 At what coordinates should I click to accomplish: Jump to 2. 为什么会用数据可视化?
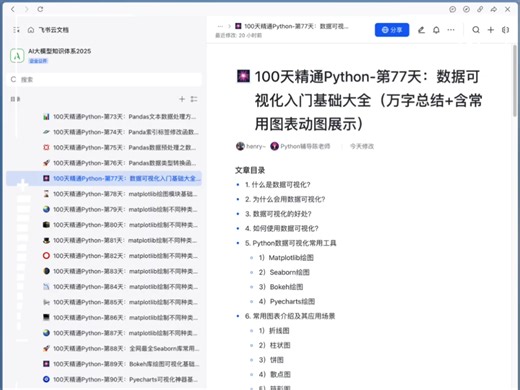tap(285, 199)
